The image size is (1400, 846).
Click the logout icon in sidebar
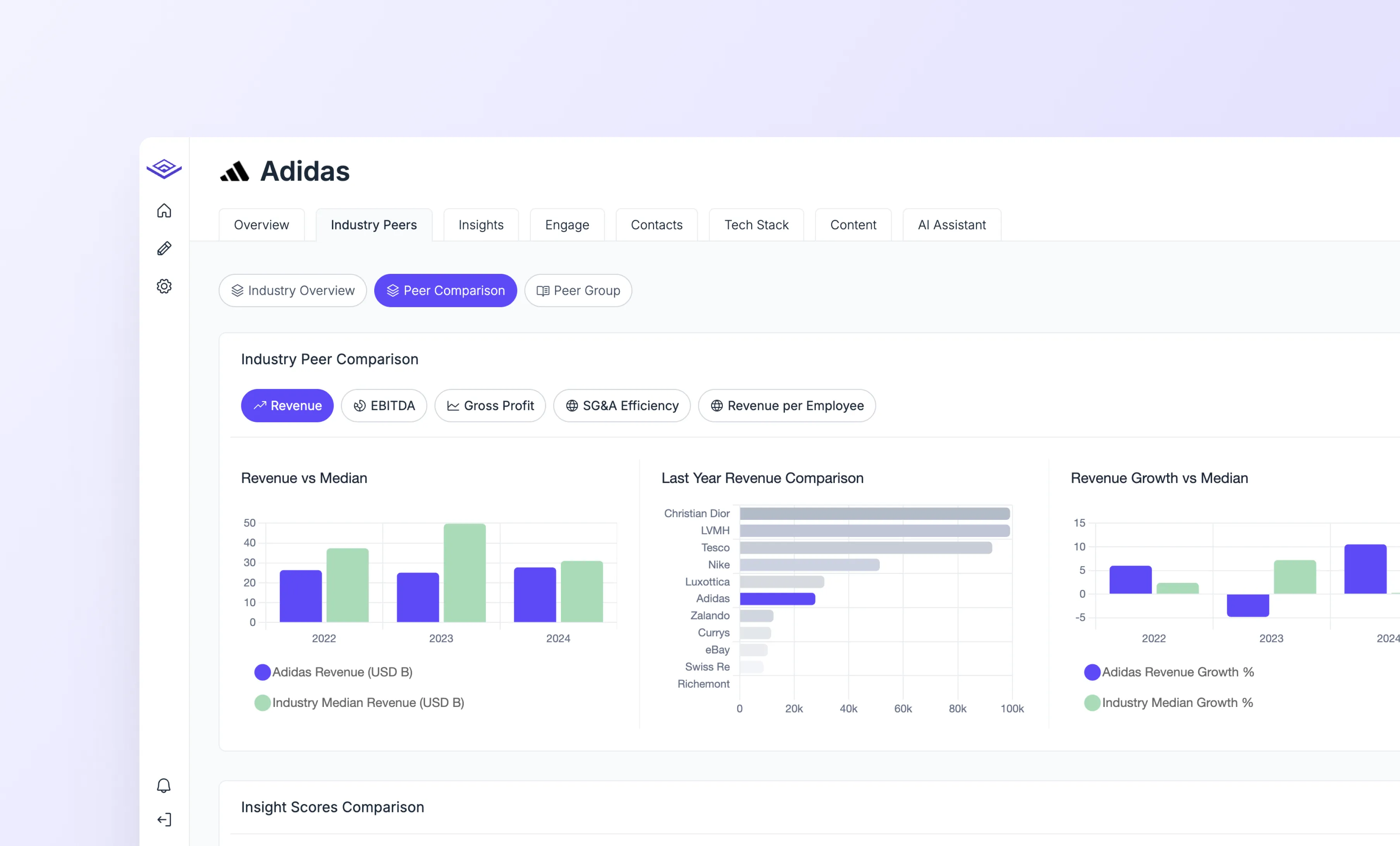(164, 820)
